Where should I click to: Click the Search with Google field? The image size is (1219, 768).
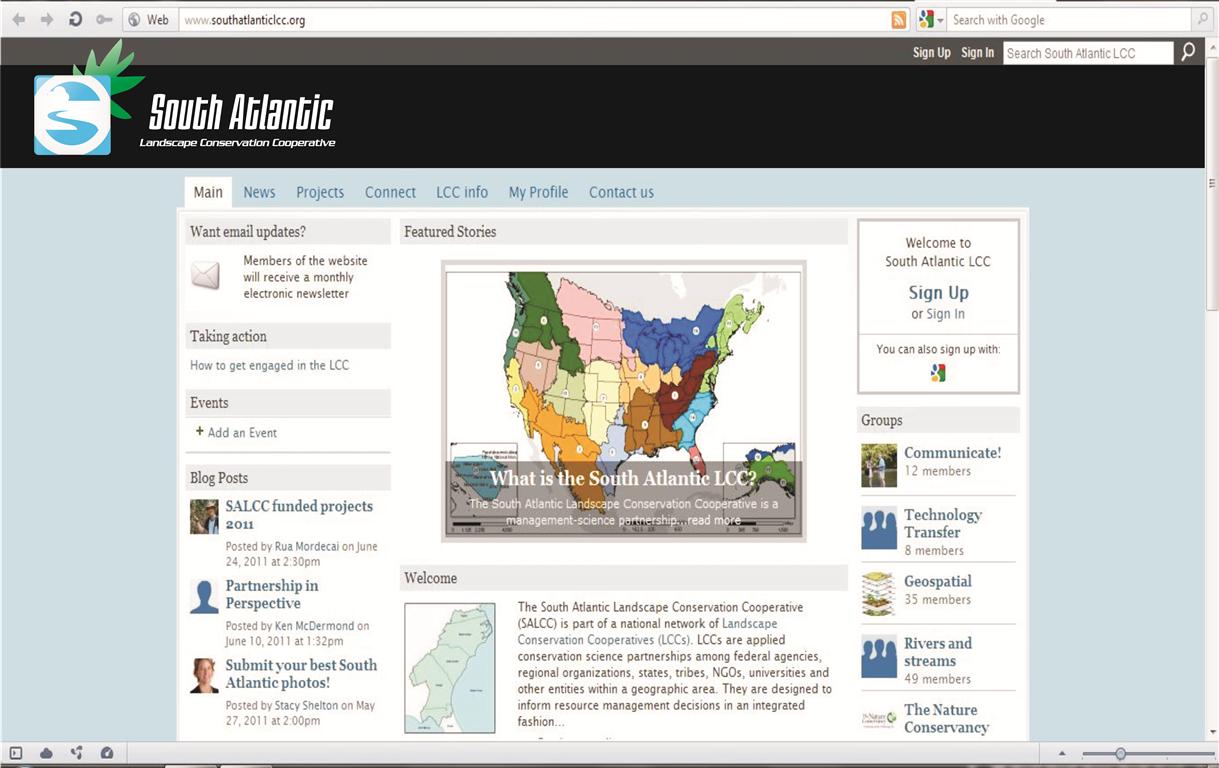(x=1070, y=19)
